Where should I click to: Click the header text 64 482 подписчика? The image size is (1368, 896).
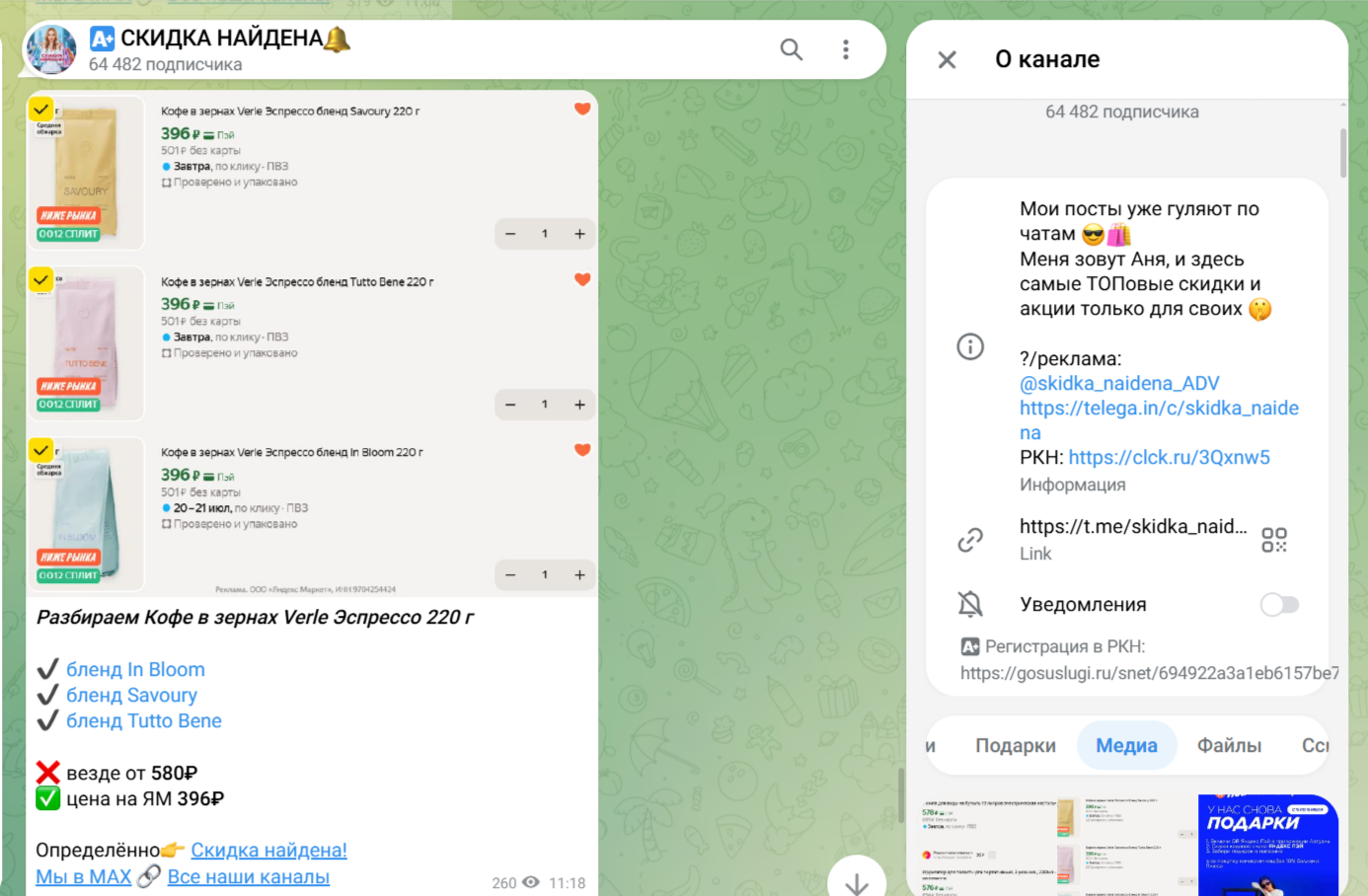pyautogui.click(x=165, y=64)
